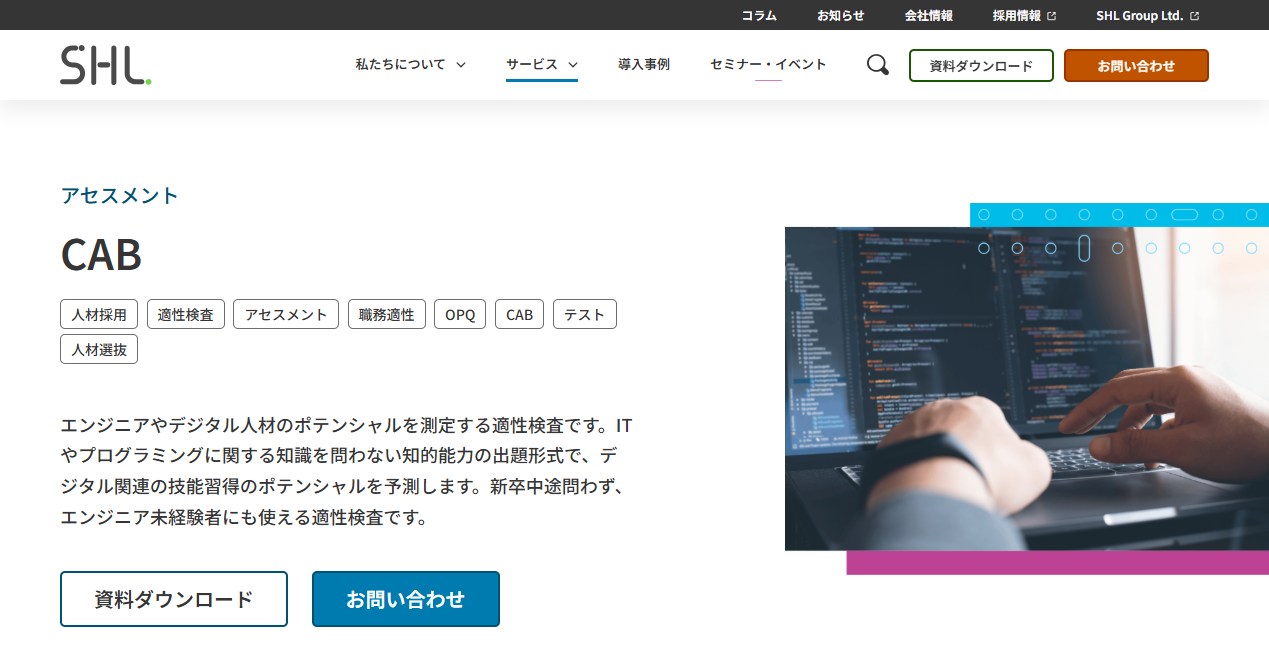
Task: Click external link icon beside 採用情報
Action: (x=1051, y=16)
